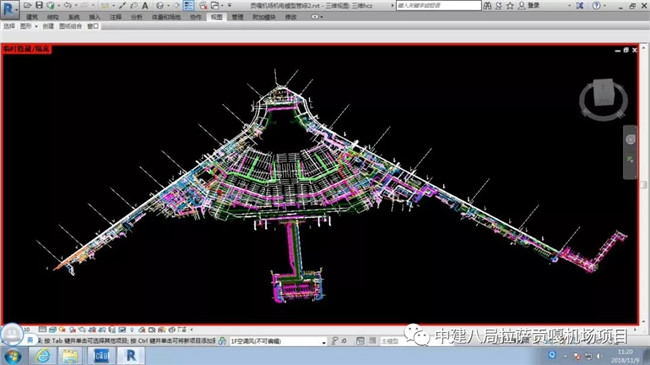Open the search binoculars icon

(x=488, y=5)
